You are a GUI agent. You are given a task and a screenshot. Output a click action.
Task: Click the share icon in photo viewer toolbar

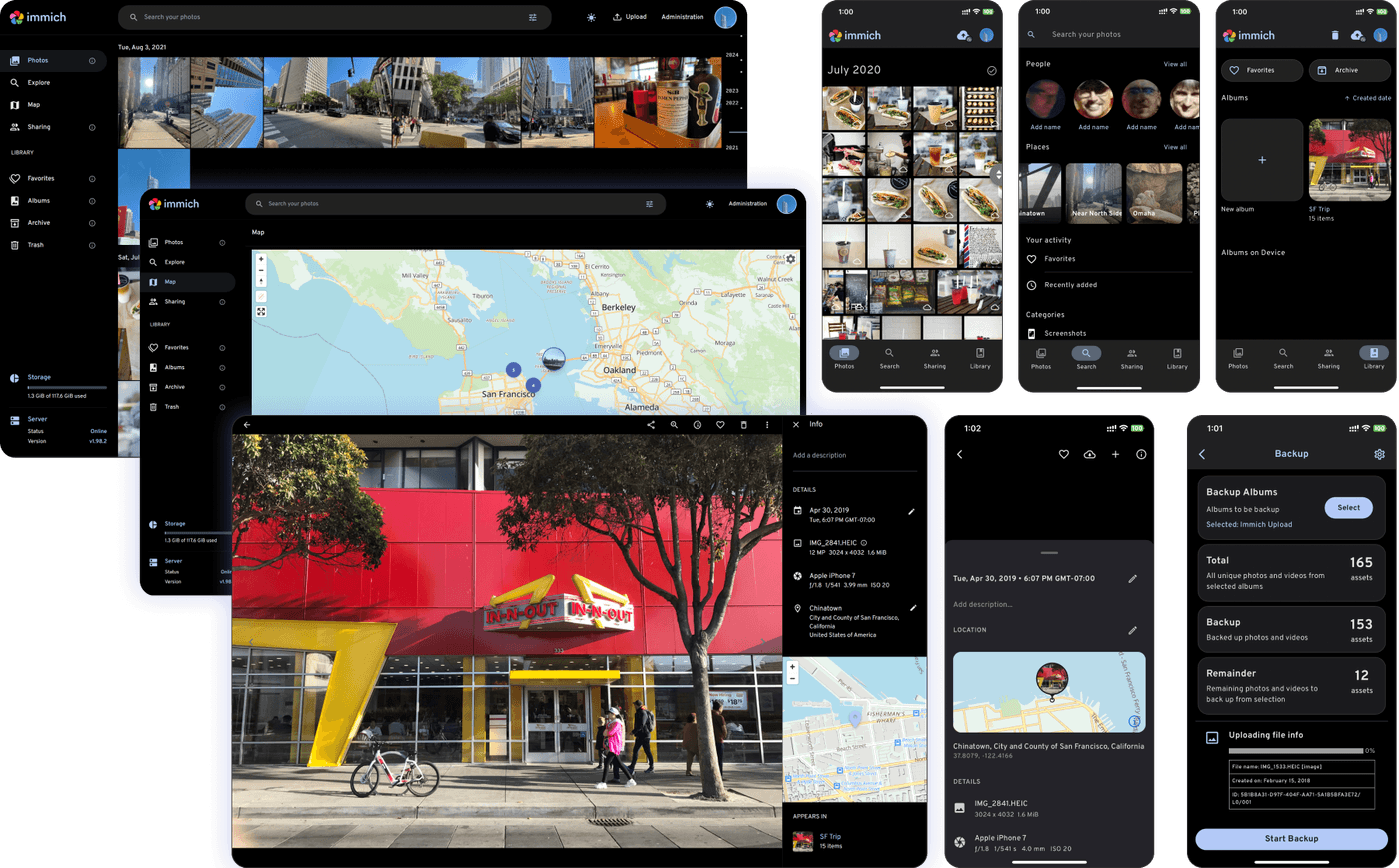pos(651,425)
